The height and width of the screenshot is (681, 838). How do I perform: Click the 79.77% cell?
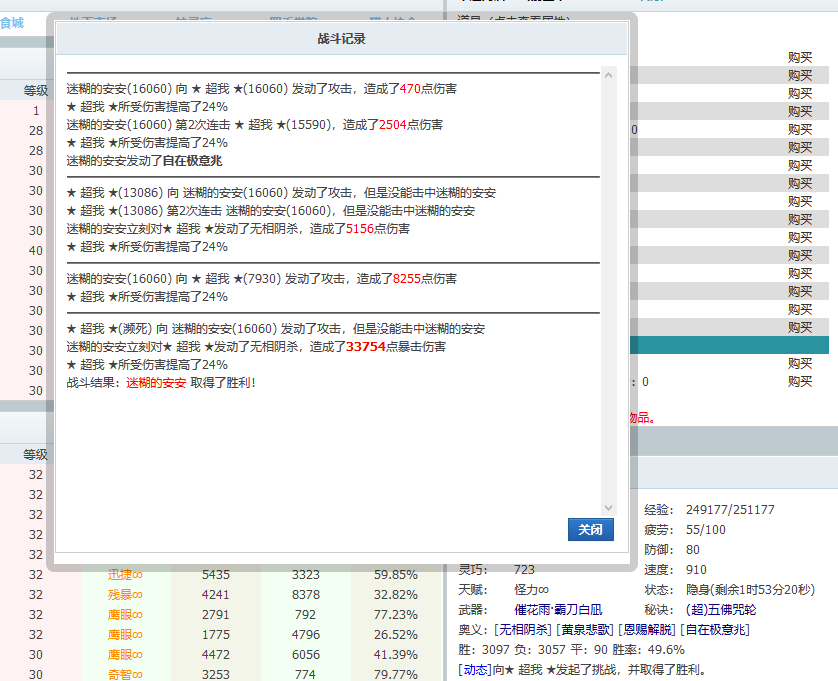click(x=395, y=675)
